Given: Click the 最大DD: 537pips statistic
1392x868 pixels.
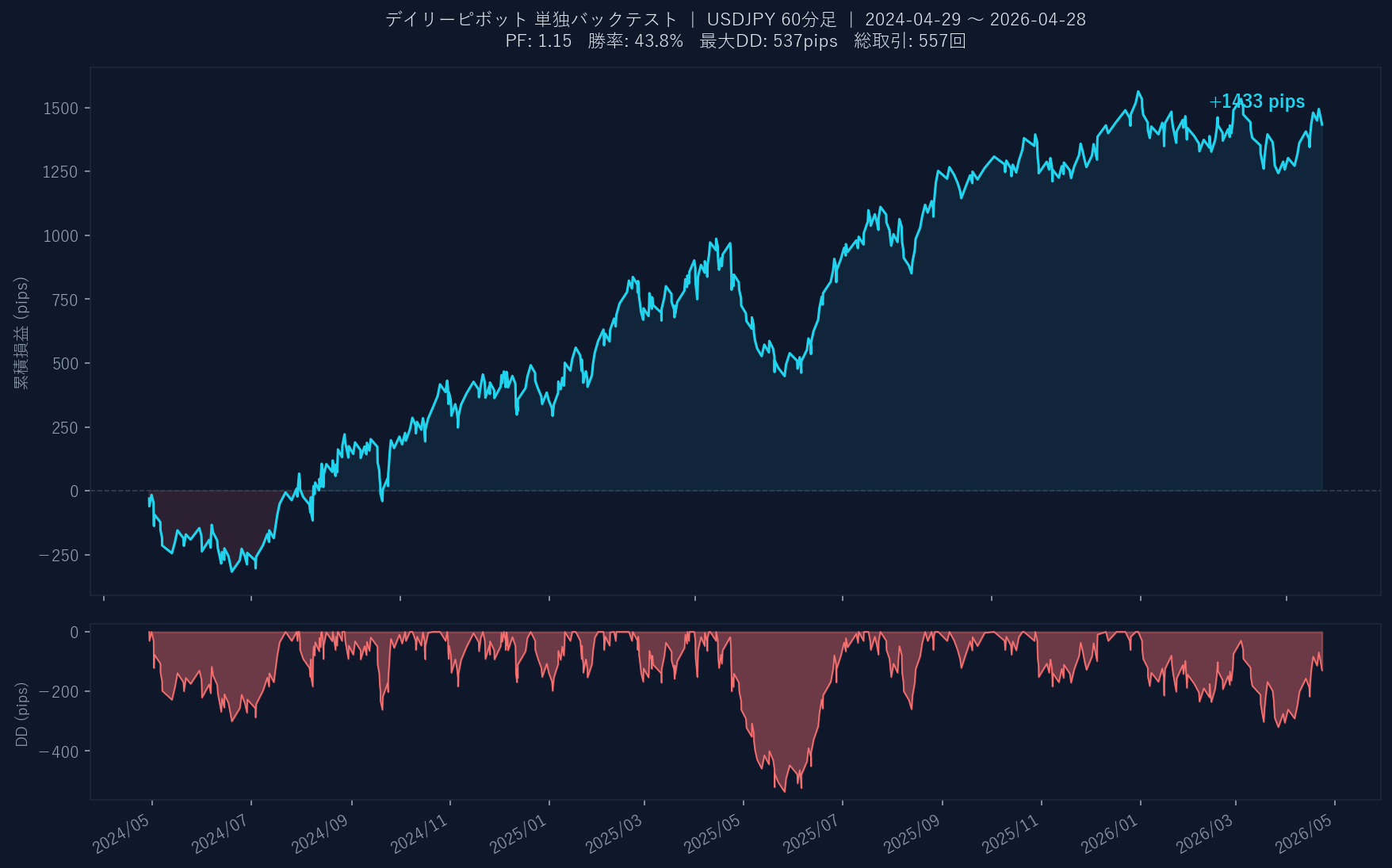Looking at the screenshot, I should click(768, 41).
